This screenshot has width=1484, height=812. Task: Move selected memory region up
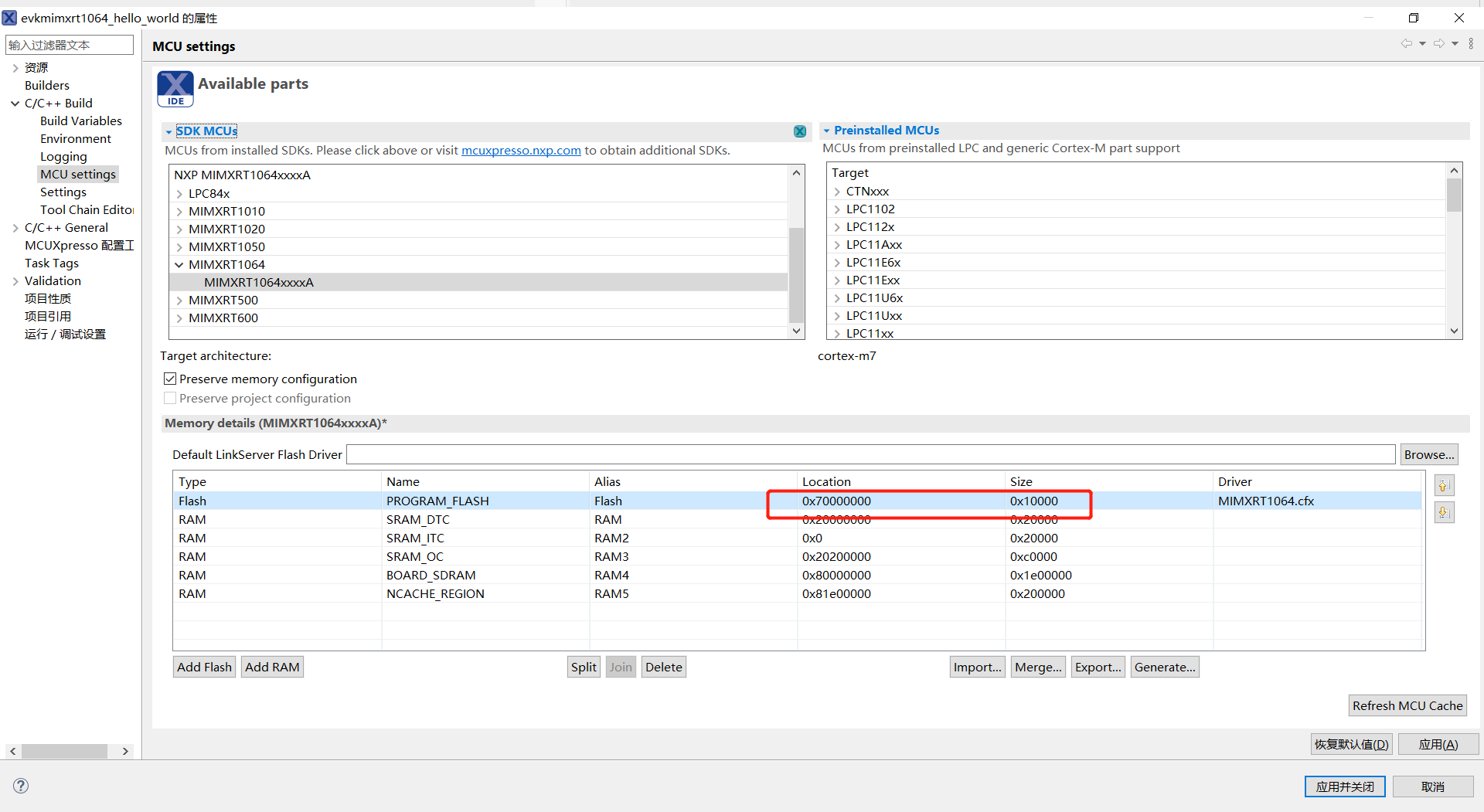pos(1443,486)
